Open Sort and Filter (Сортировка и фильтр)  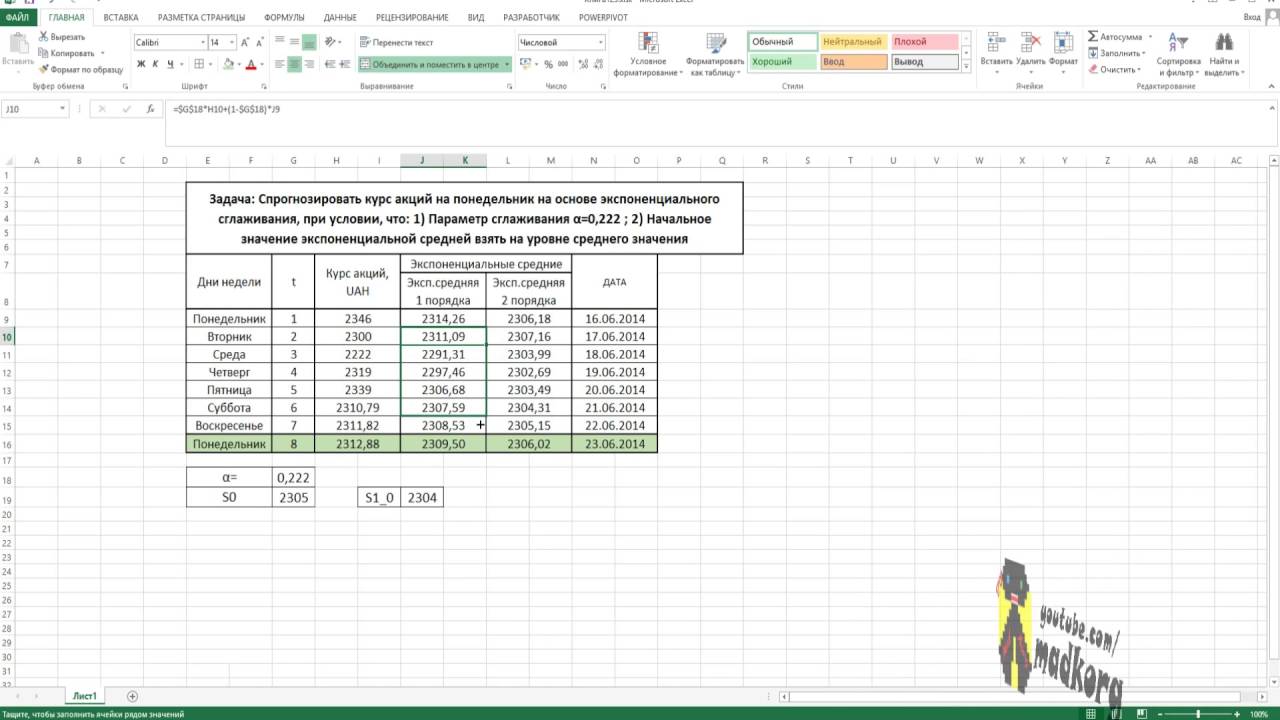(1178, 54)
